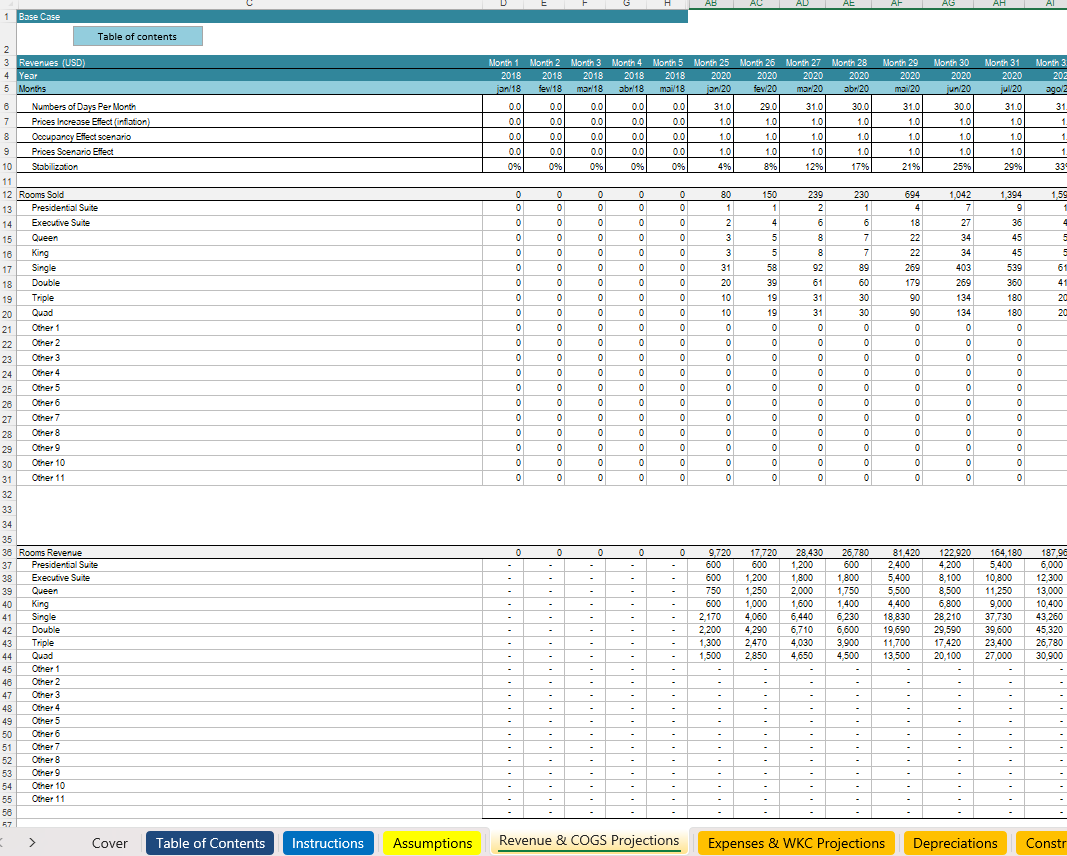1067x856 pixels.
Task: Open the Cover sheet tab
Action: click(x=109, y=843)
